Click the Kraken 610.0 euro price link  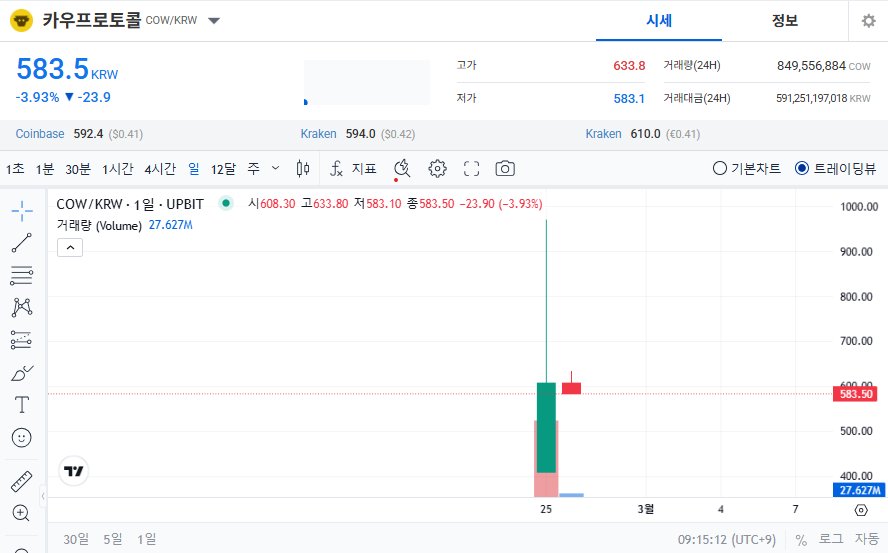(x=603, y=134)
